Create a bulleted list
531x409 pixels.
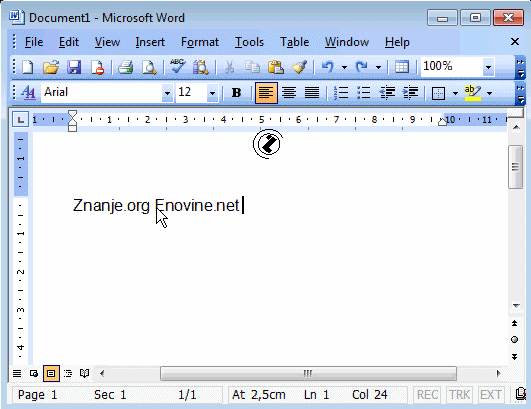pos(363,92)
